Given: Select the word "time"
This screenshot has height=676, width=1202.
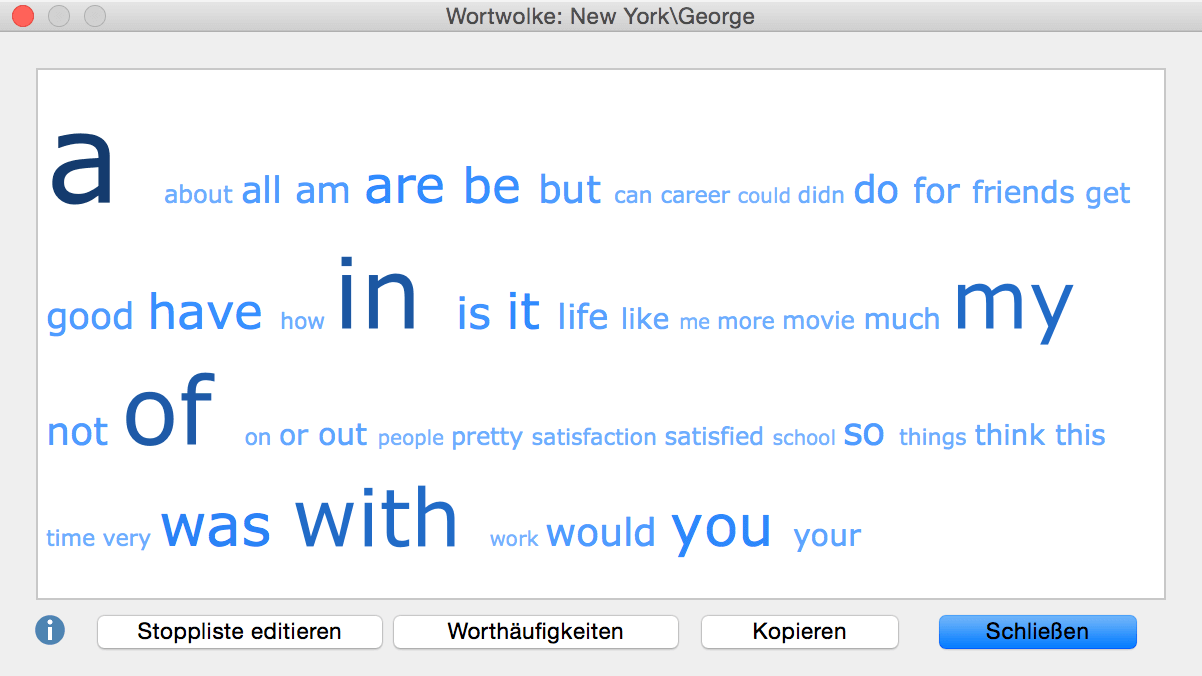Looking at the screenshot, I should pos(70,538).
